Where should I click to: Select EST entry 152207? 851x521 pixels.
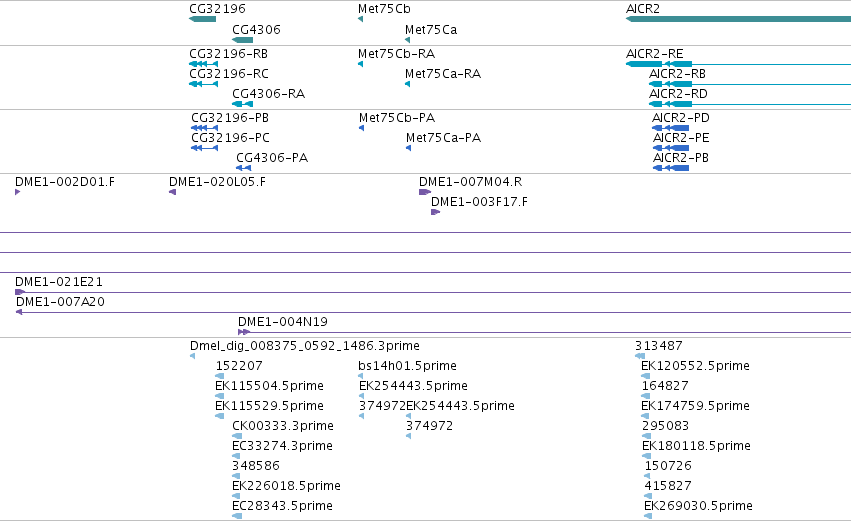click(239, 366)
